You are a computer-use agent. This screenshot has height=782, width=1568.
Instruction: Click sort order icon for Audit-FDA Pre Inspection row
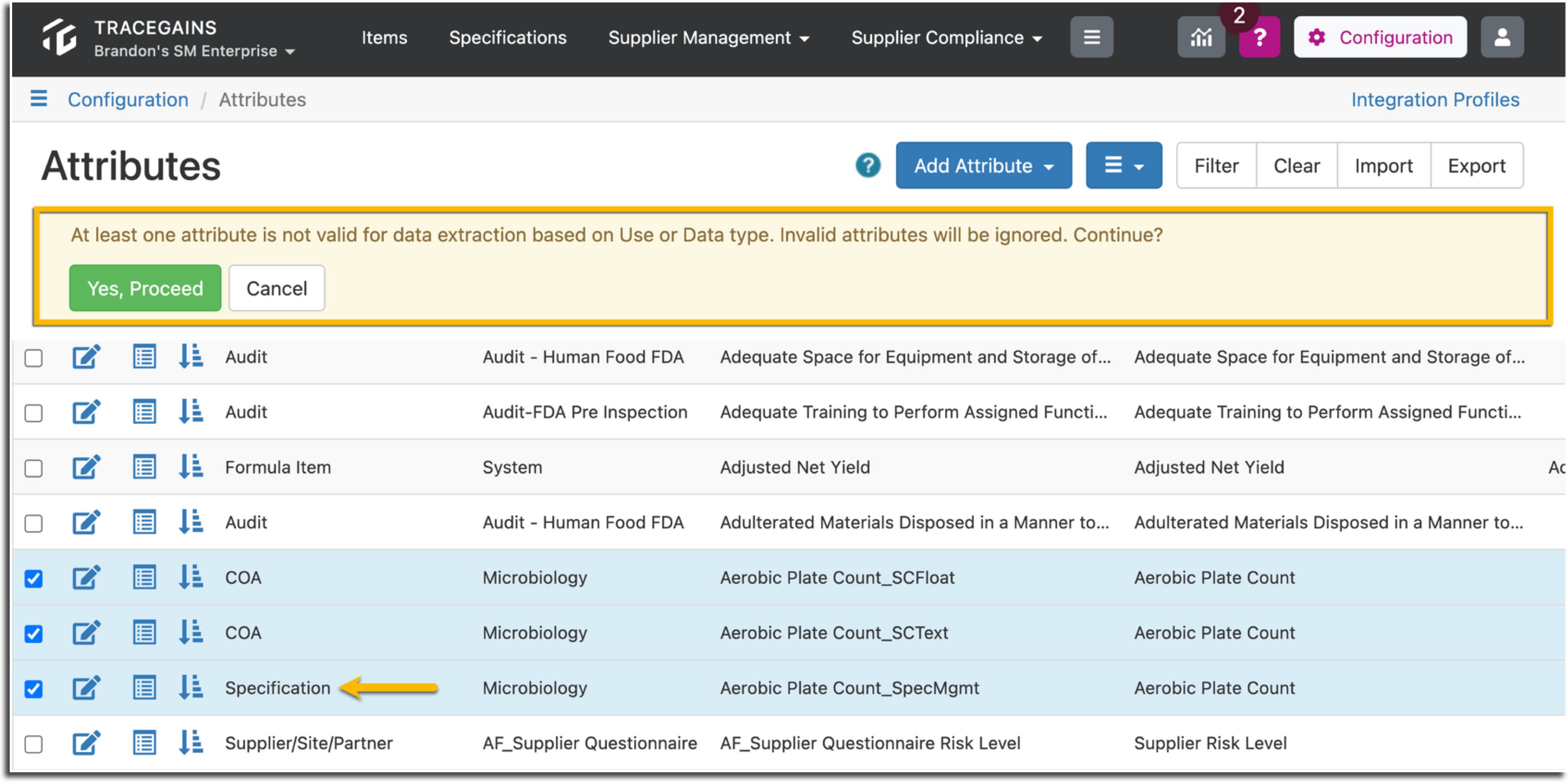coord(191,412)
